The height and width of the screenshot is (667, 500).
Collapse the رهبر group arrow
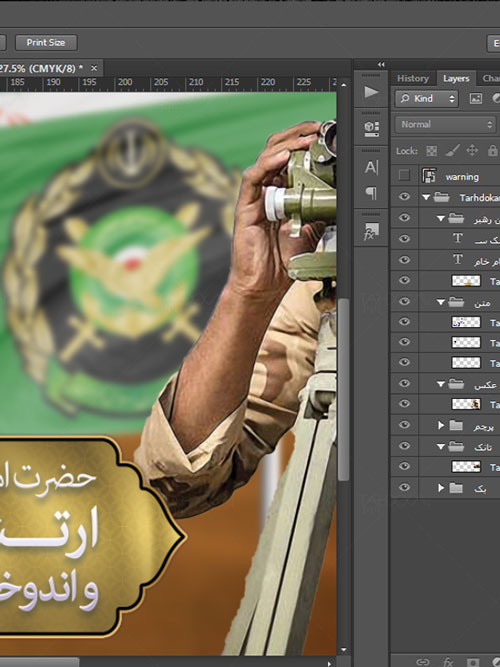coord(441,219)
